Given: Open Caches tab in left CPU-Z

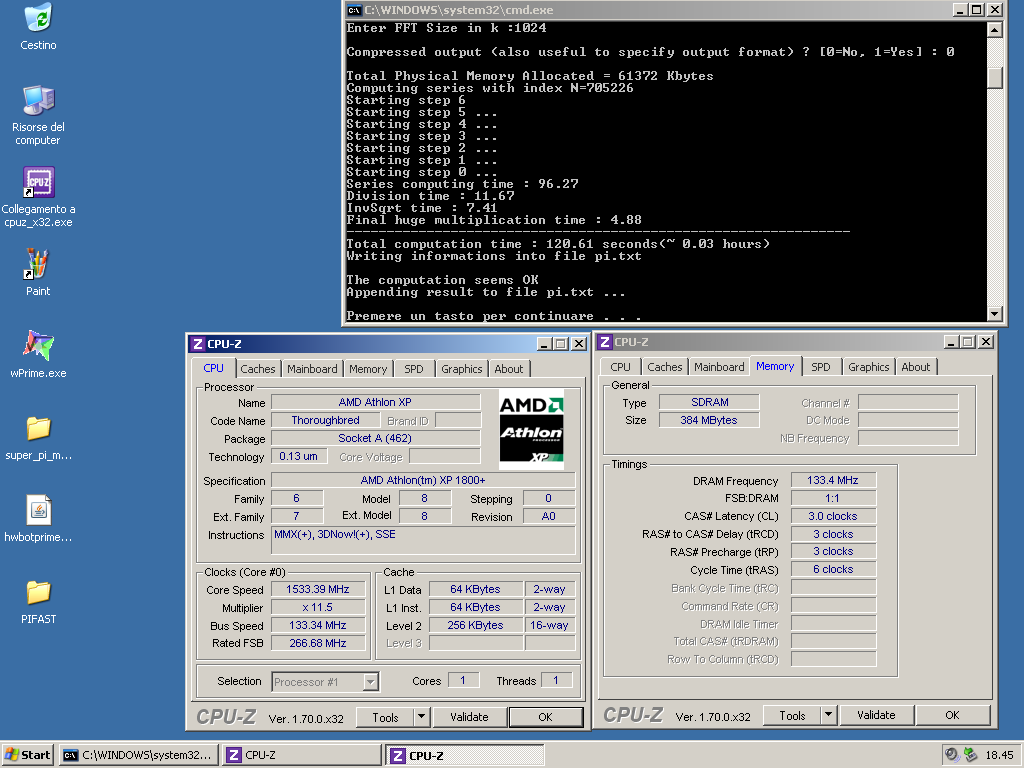Looking at the screenshot, I should (258, 369).
